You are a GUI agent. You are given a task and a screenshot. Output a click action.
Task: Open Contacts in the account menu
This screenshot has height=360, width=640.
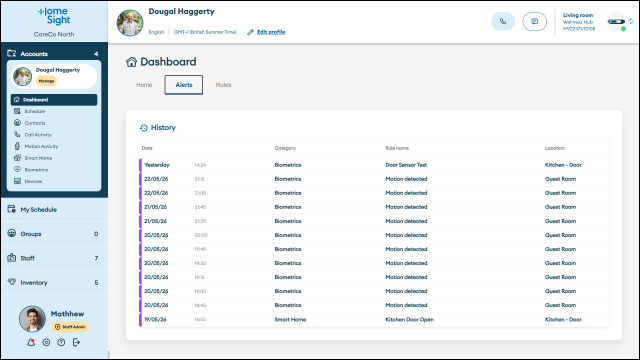coord(35,123)
